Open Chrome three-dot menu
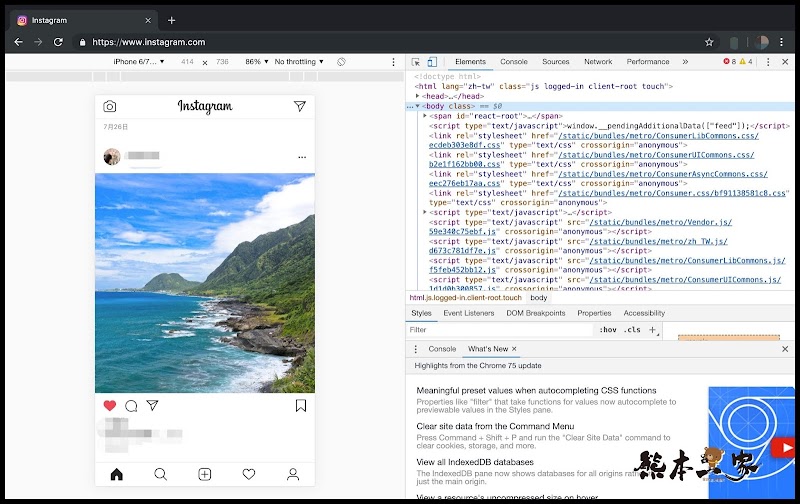Screen dimensions: 800x504 pos(782,42)
